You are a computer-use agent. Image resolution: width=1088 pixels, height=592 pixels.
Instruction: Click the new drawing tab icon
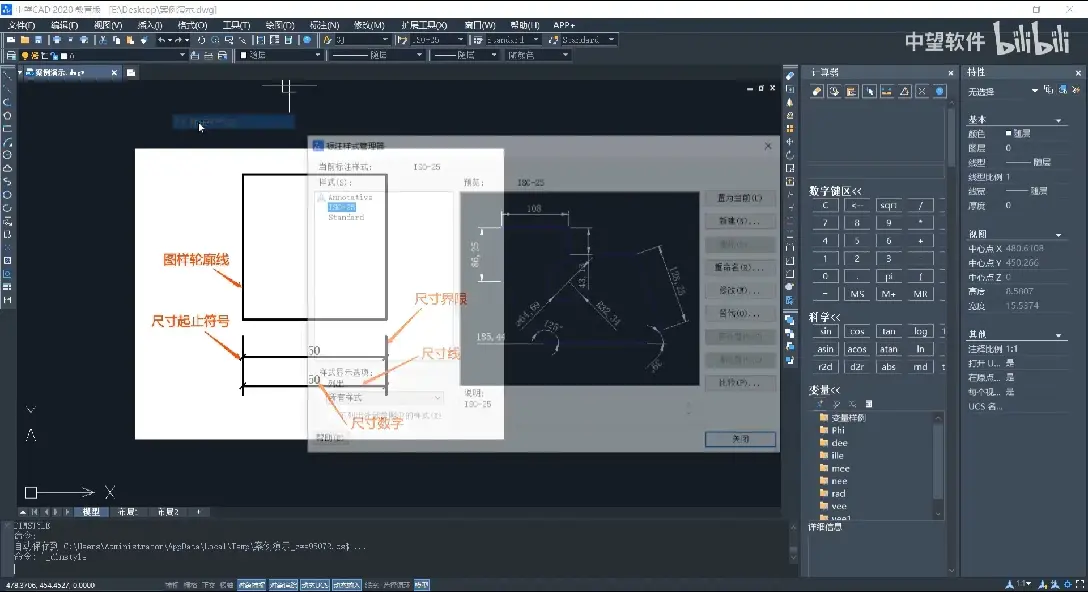click(x=131, y=72)
